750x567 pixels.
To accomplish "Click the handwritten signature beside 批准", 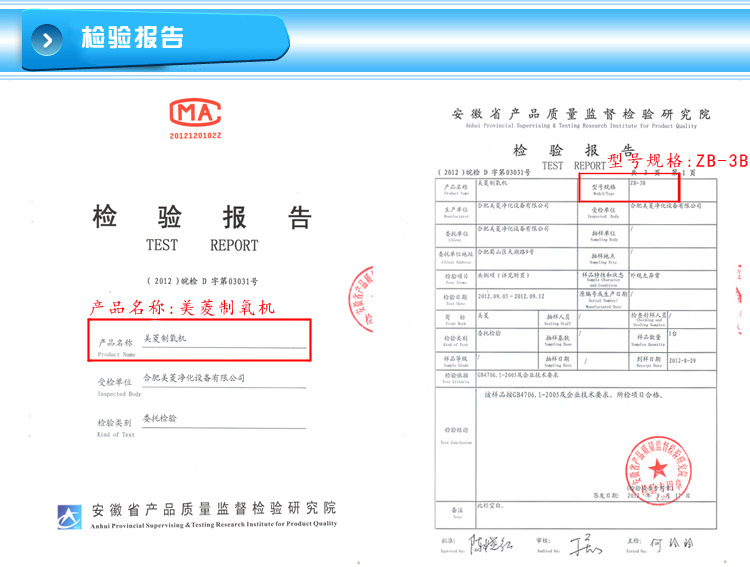I will click(x=490, y=545).
